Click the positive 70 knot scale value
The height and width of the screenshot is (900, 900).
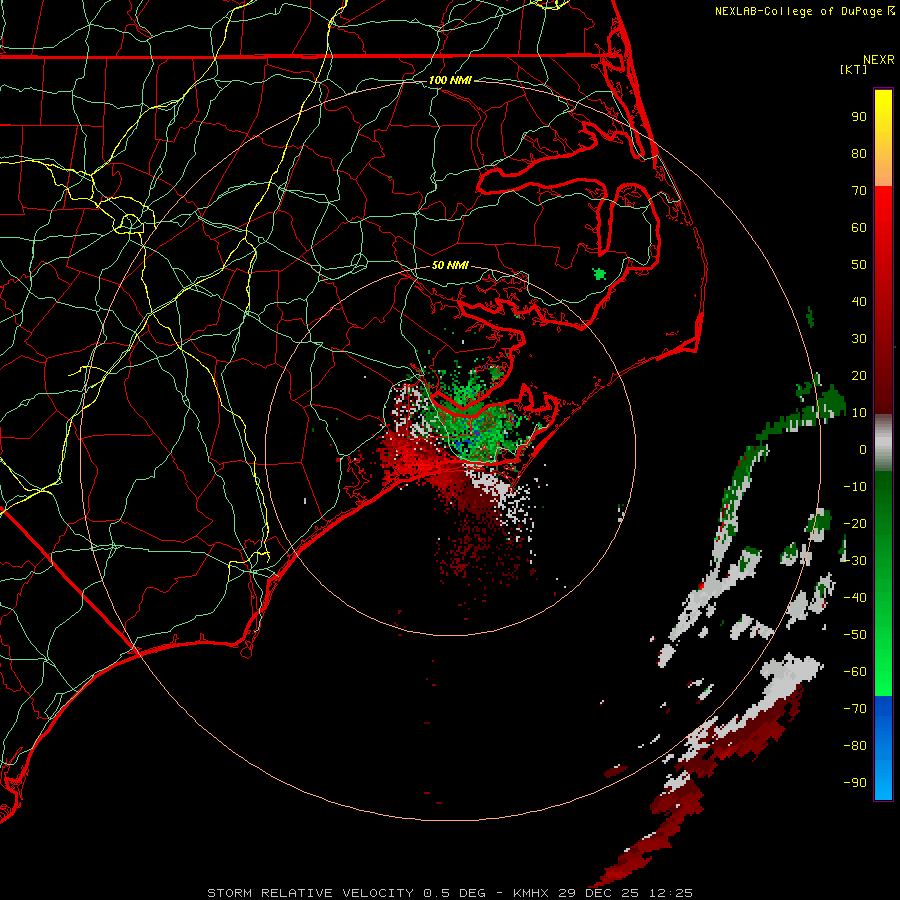859,191
